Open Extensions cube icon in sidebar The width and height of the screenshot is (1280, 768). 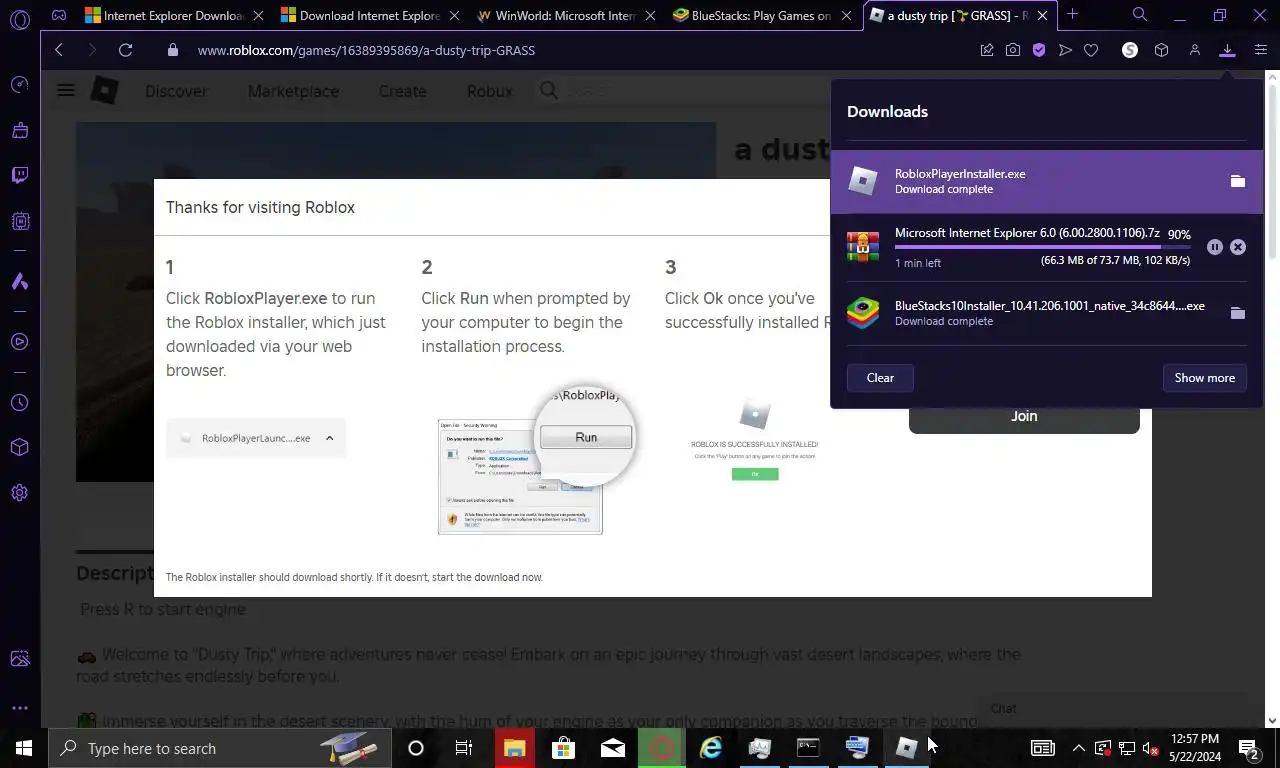(x=19, y=447)
